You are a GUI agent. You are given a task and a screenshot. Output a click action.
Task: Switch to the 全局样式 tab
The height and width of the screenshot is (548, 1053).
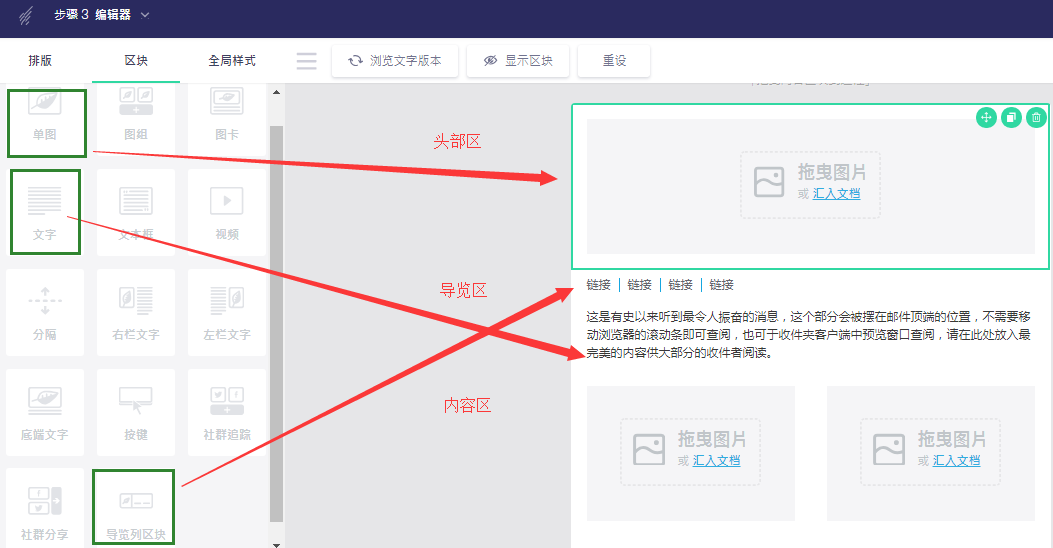pos(232,61)
